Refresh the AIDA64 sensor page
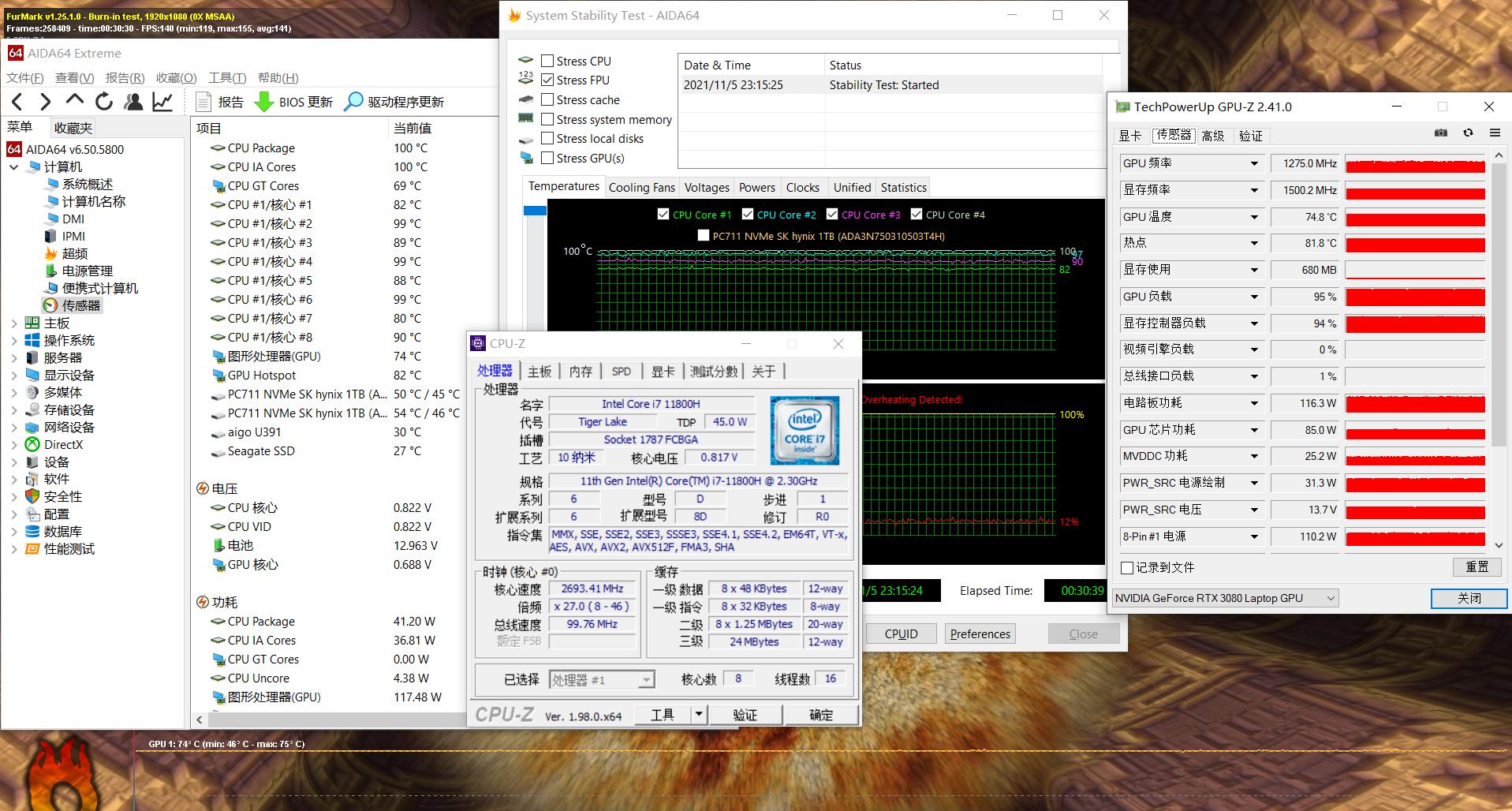Image resolution: width=1512 pixels, height=811 pixels. click(104, 102)
